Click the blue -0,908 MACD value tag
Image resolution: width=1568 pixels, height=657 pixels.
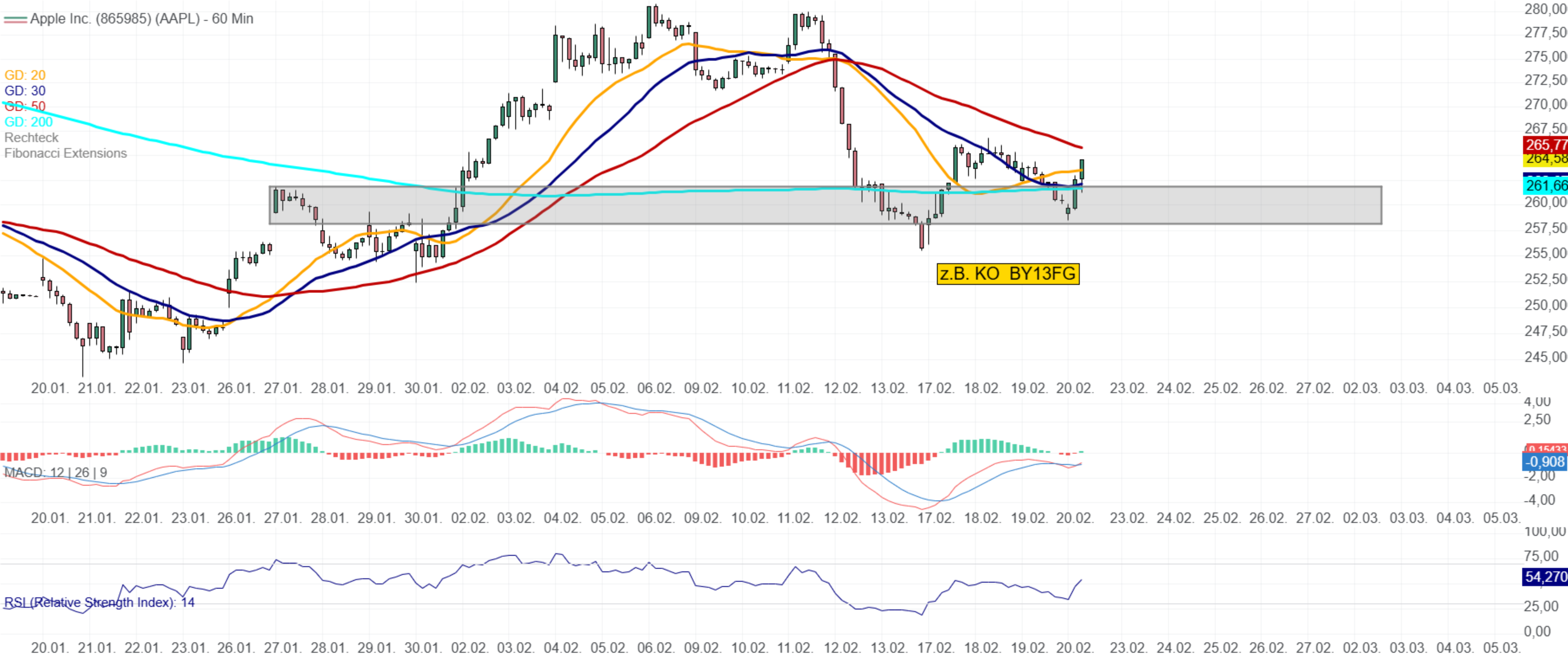pyautogui.click(x=1545, y=462)
